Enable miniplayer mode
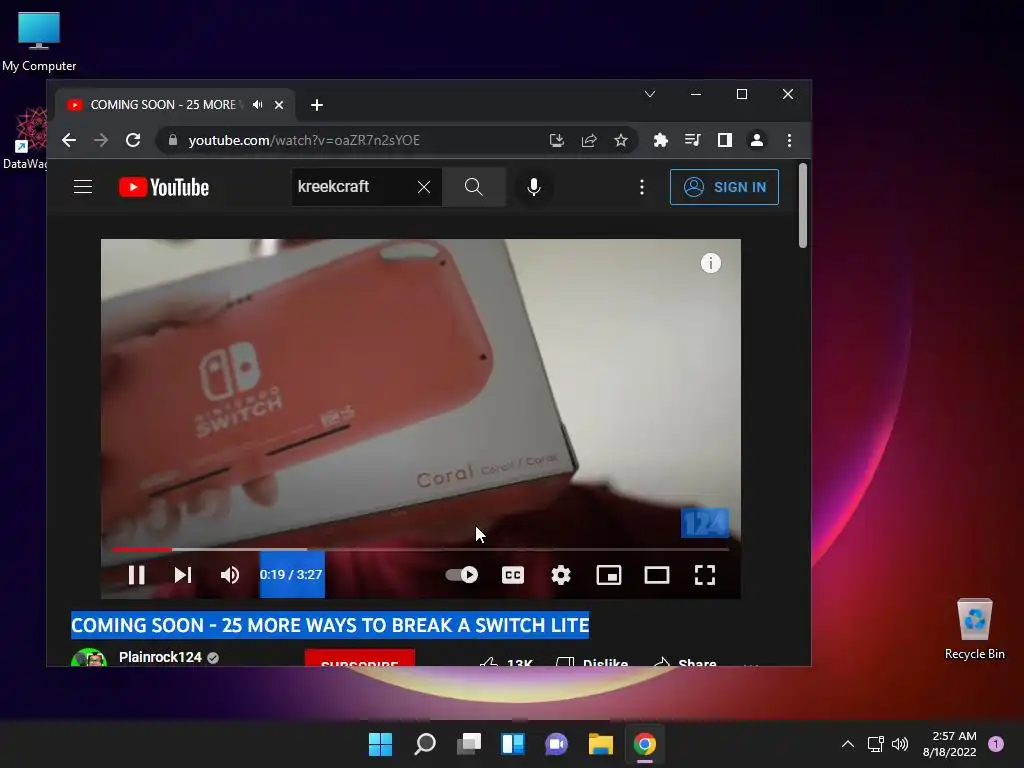The image size is (1024, 768). [609, 575]
